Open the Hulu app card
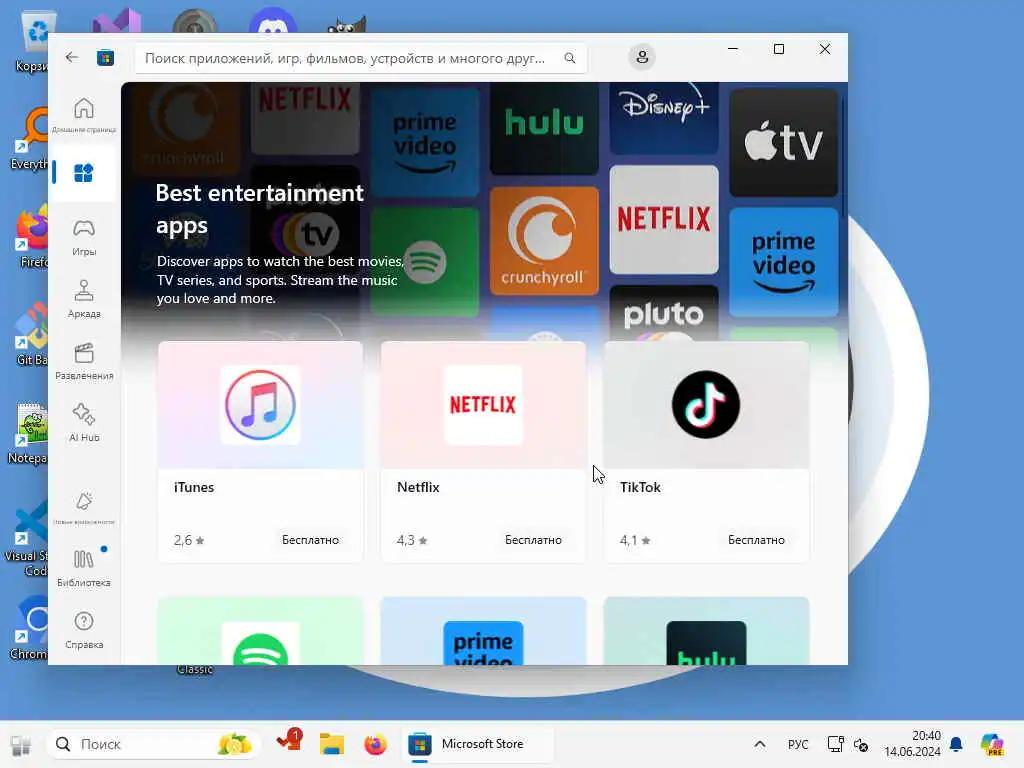The height and width of the screenshot is (768, 1024). click(706, 631)
